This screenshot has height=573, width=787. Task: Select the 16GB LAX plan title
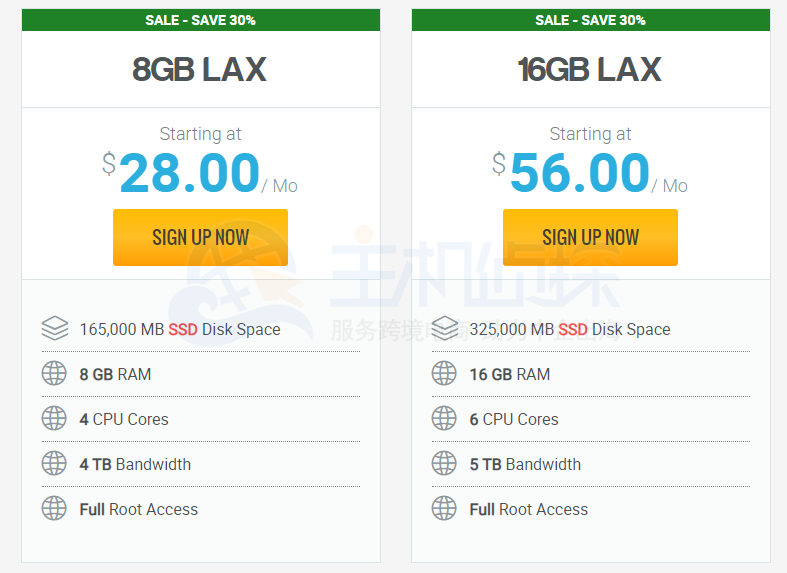pos(590,70)
